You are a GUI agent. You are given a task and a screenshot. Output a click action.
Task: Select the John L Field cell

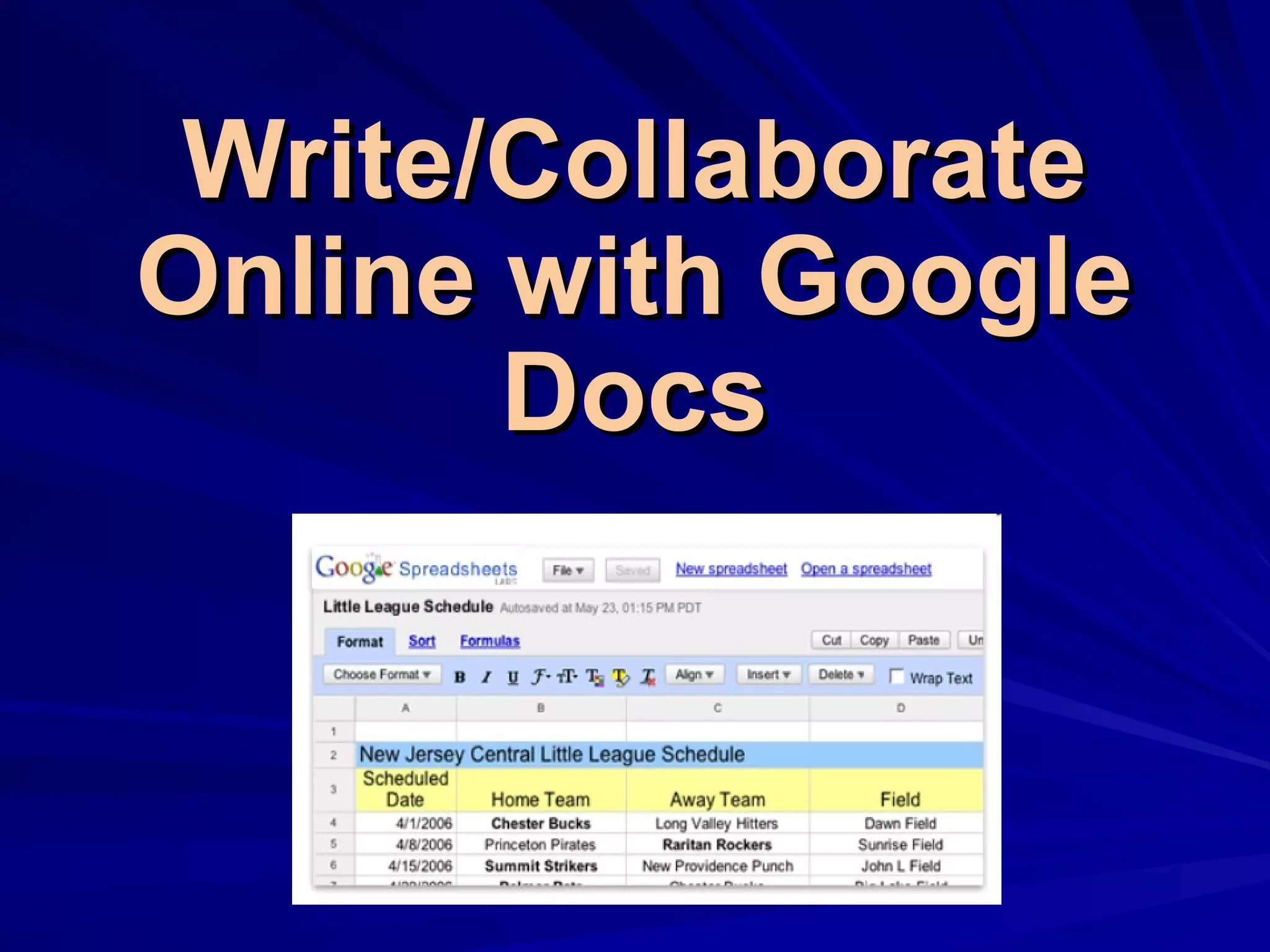(x=897, y=865)
